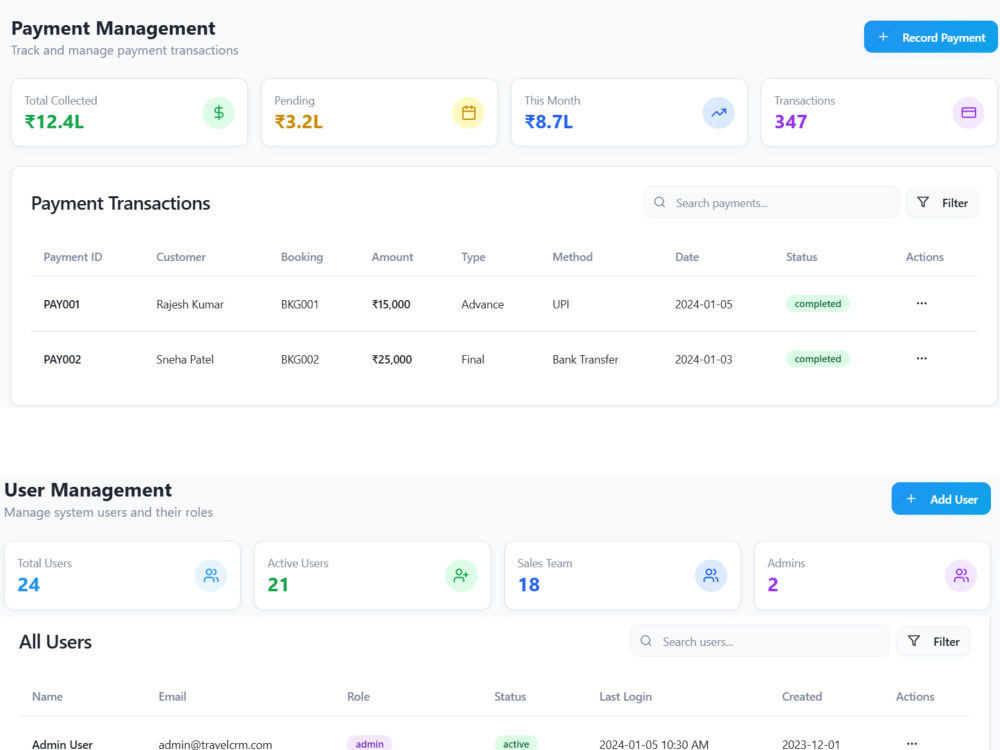The image size is (1000, 750).
Task: Click the Type column header
Action: (x=473, y=257)
